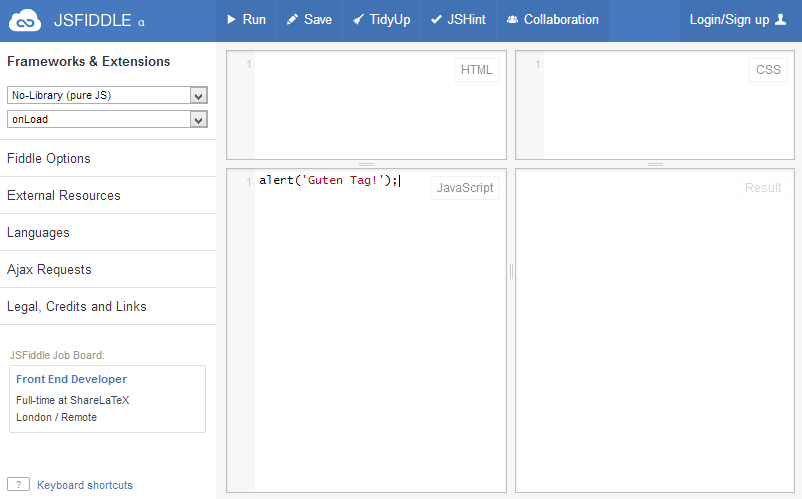Open the Front End Developer job link
This screenshot has height=499, width=802.
72,379
